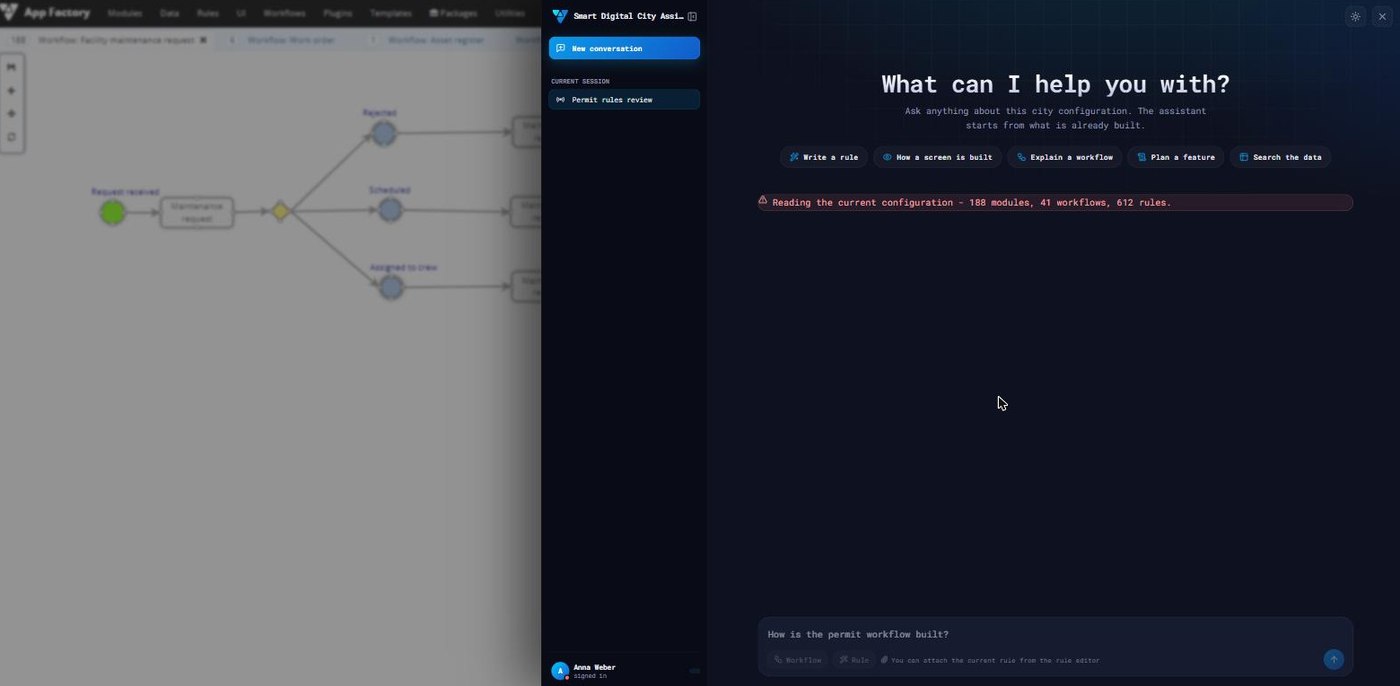
Task: Focus the permit workflow question input
Action: (1055, 634)
